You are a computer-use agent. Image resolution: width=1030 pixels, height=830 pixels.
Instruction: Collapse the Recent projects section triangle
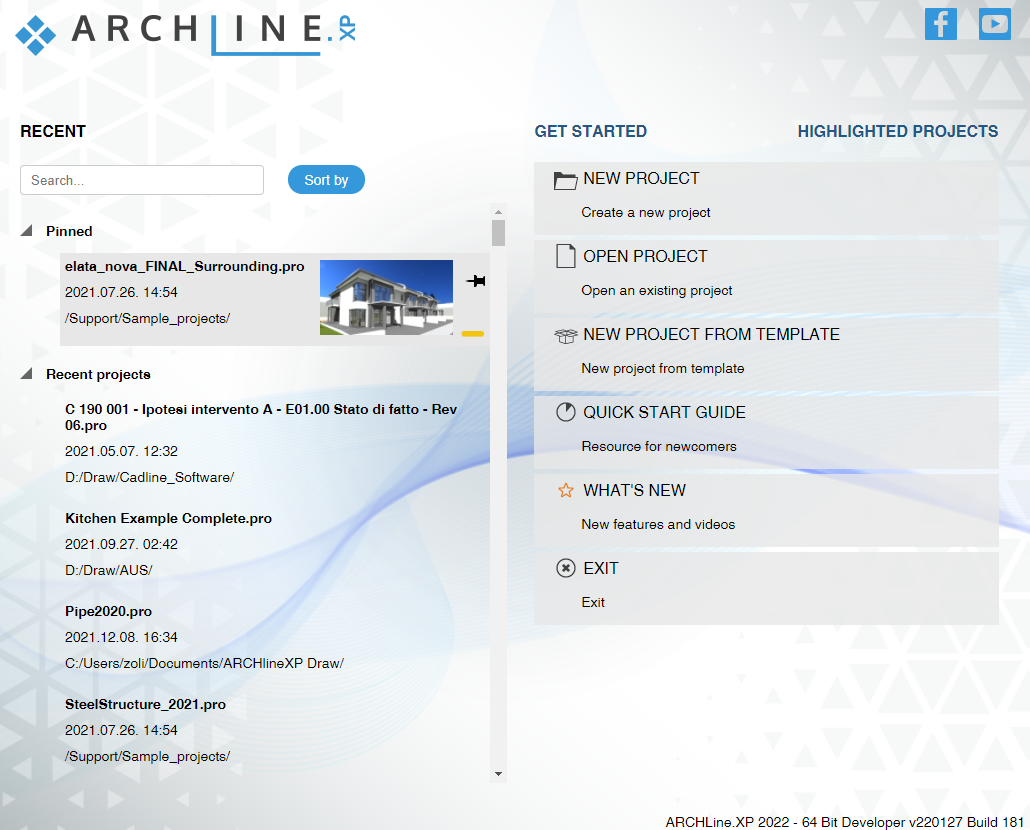(x=26, y=374)
